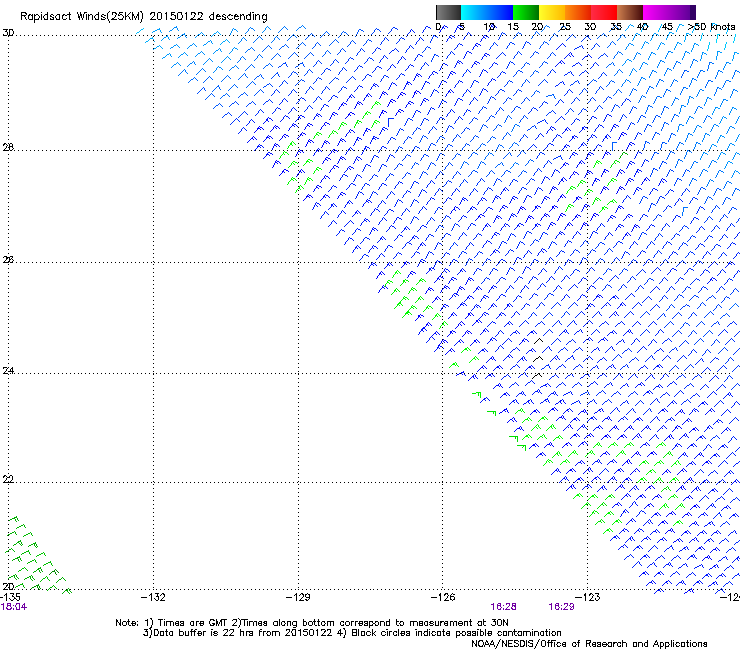Pick the blue 10-15 knots color segment
The height and width of the screenshot is (650, 740).
pyautogui.click(x=500, y=12)
